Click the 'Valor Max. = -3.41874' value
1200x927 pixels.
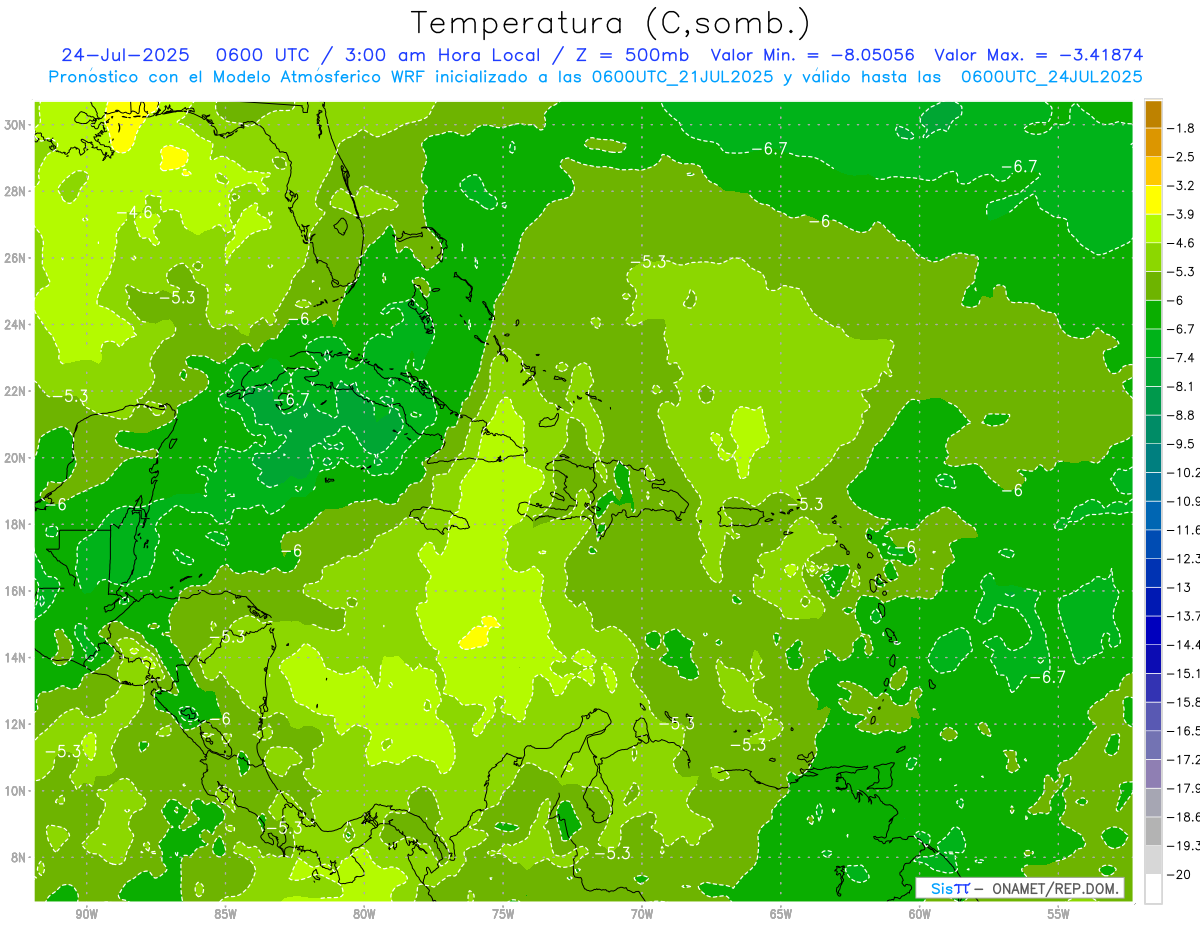[x=1038, y=55]
